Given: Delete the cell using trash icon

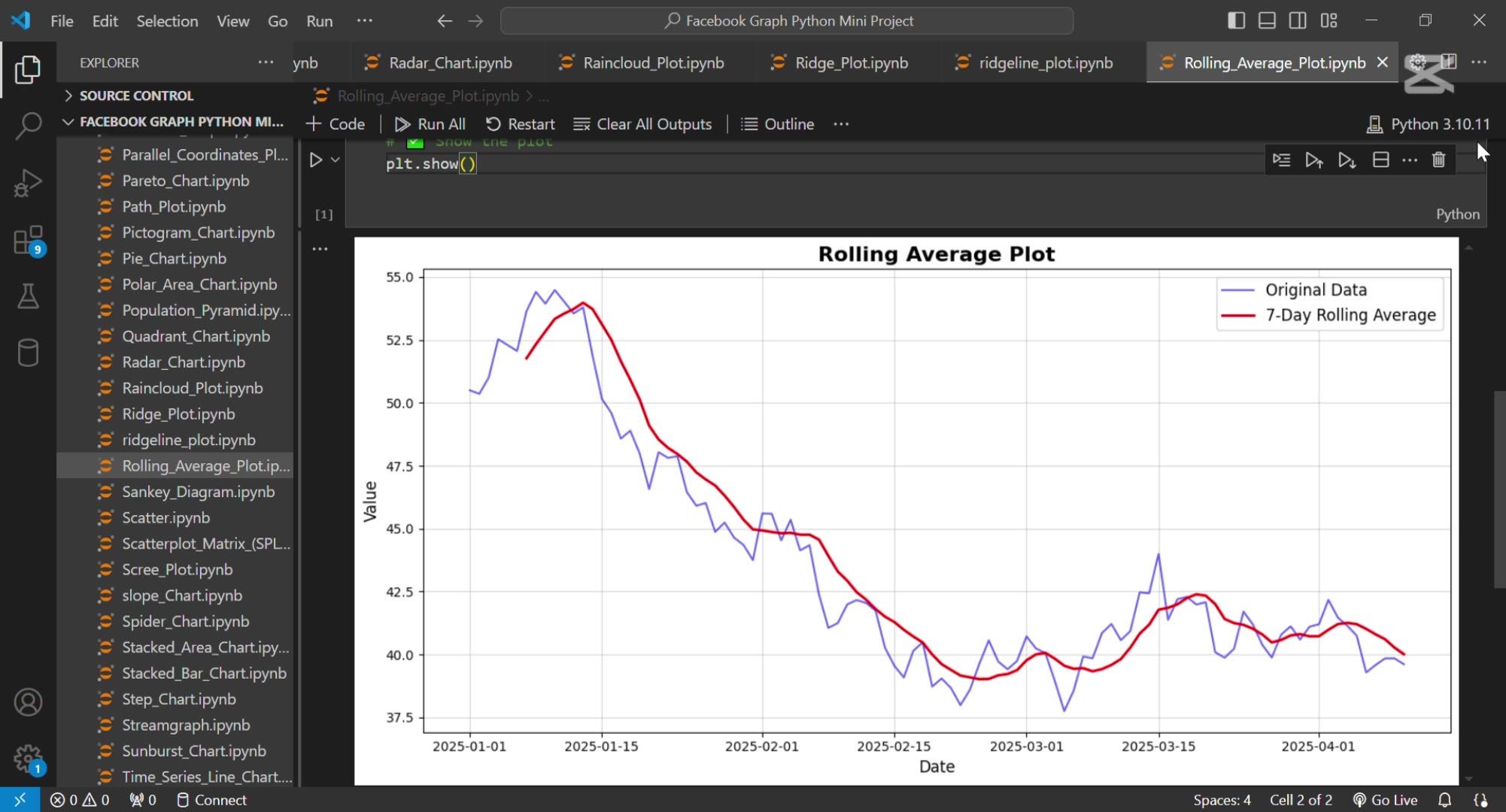Looking at the screenshot, I should tap(1438, 160).
